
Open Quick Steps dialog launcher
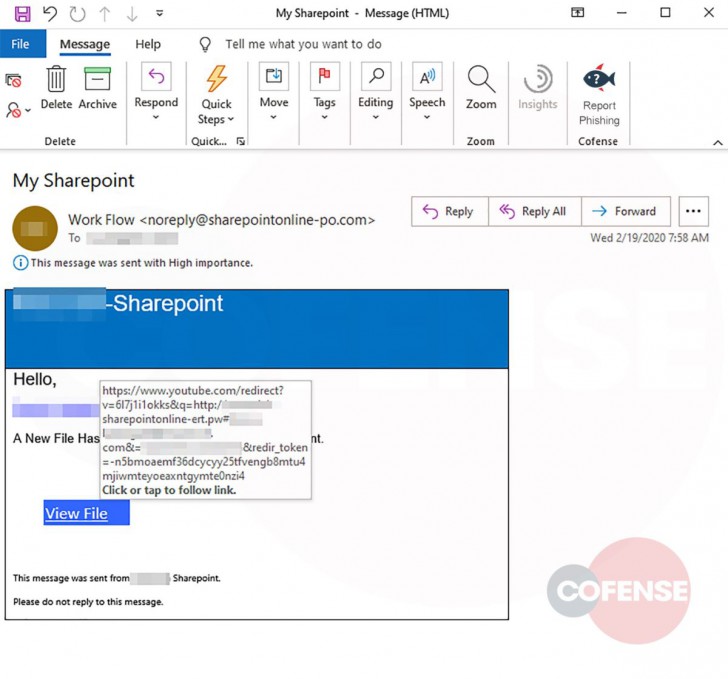click(x=240, y=141)
